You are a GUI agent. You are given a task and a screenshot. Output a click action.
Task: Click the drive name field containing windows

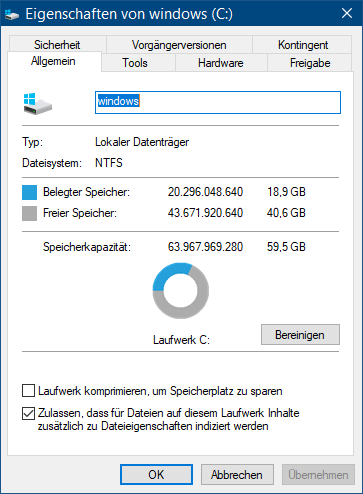coord(218,102)
